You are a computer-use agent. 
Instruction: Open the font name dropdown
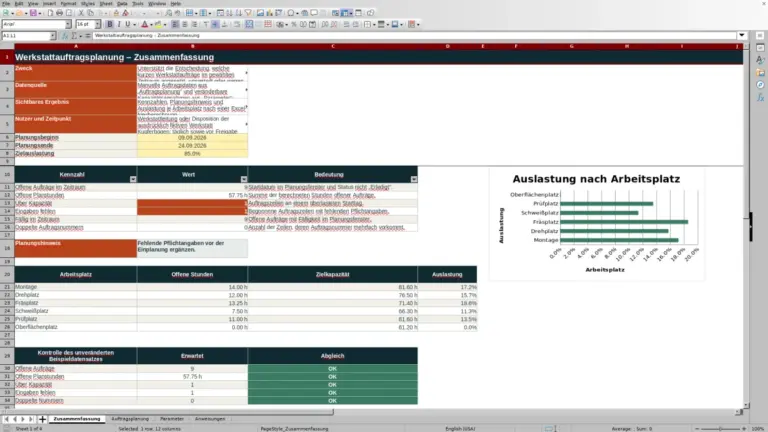[68, 24]
